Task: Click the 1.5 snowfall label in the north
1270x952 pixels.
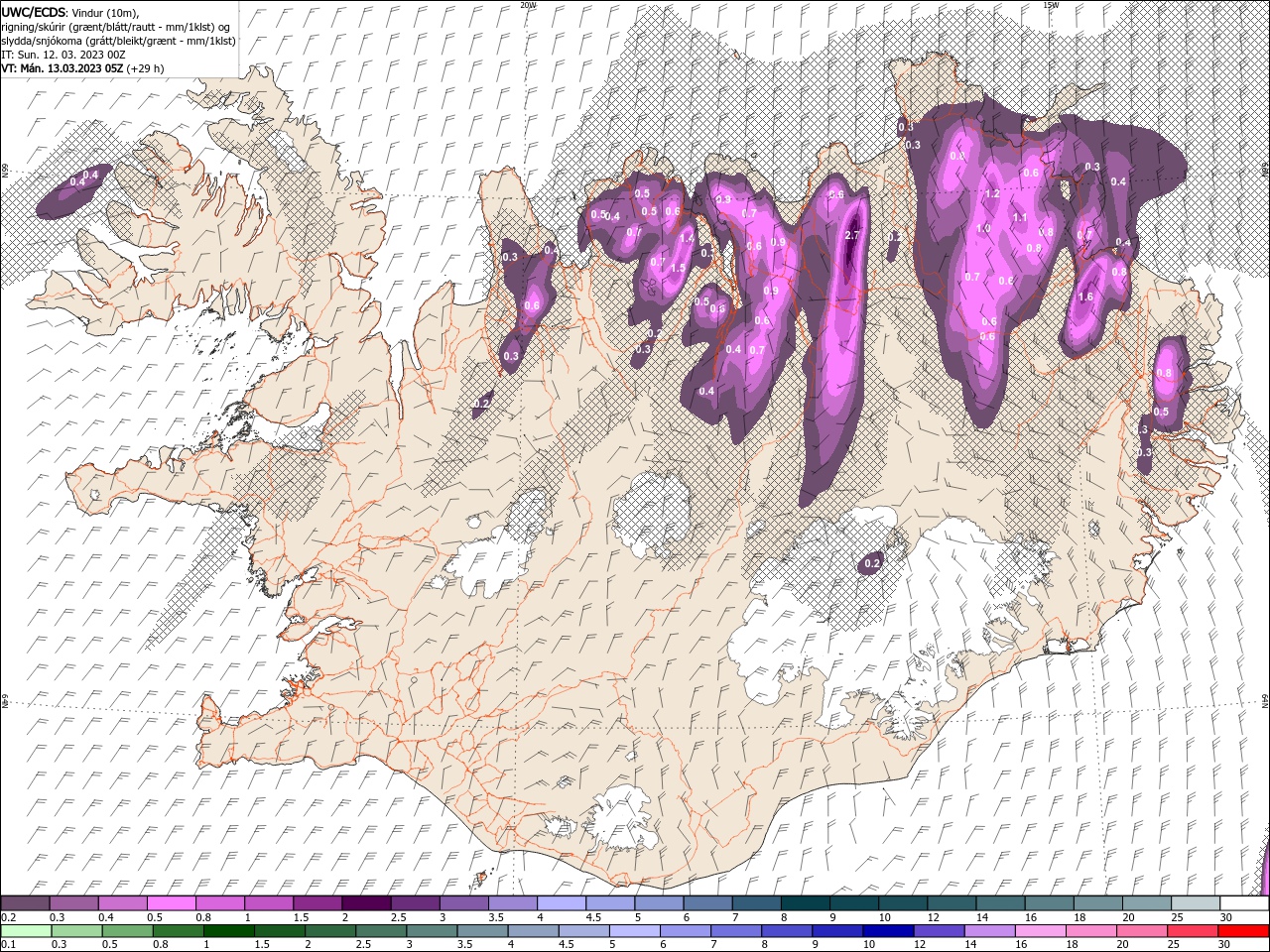Action: click(x=678, y=268)
